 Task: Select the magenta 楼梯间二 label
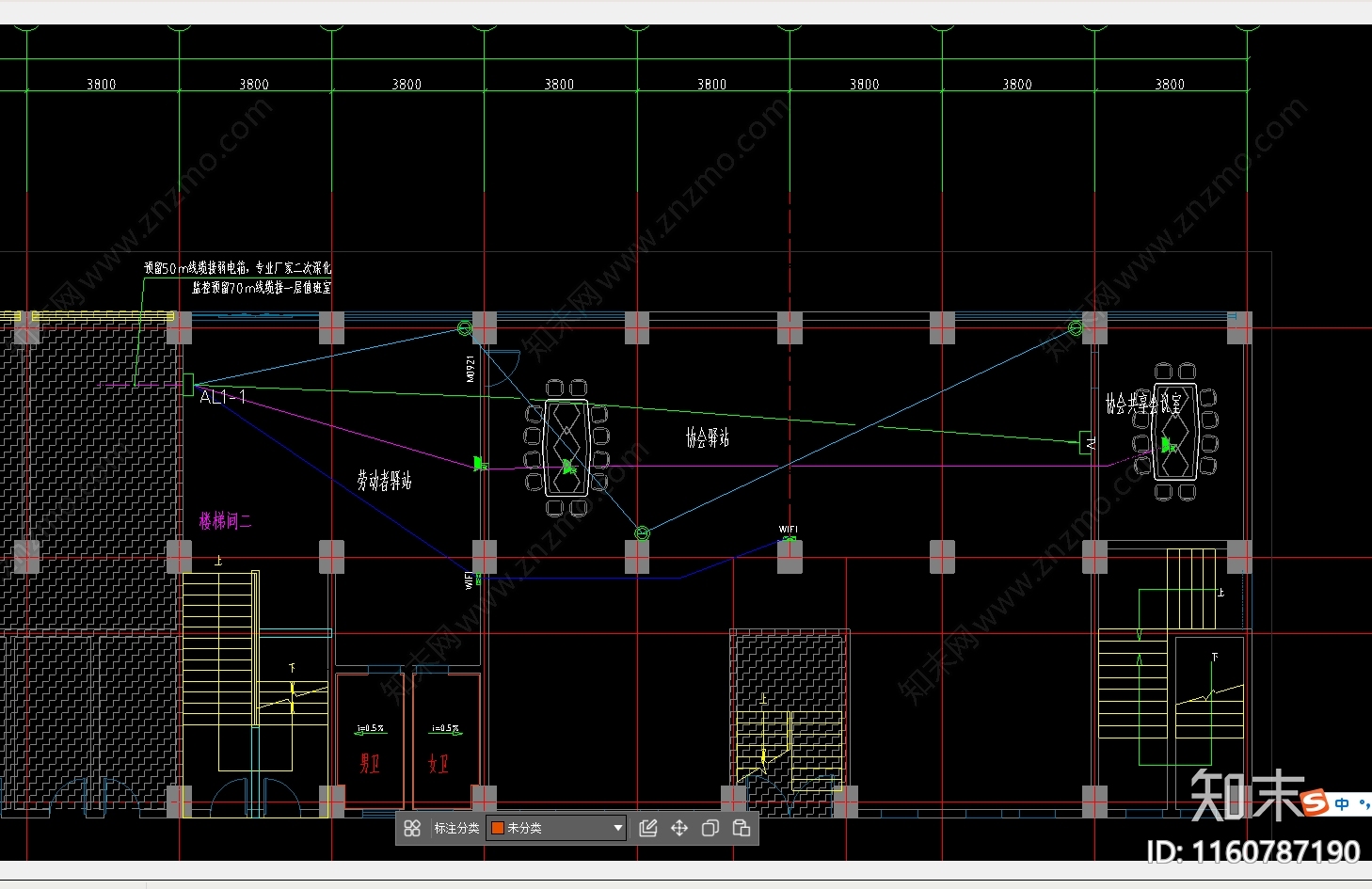click(x=225, y=520)
